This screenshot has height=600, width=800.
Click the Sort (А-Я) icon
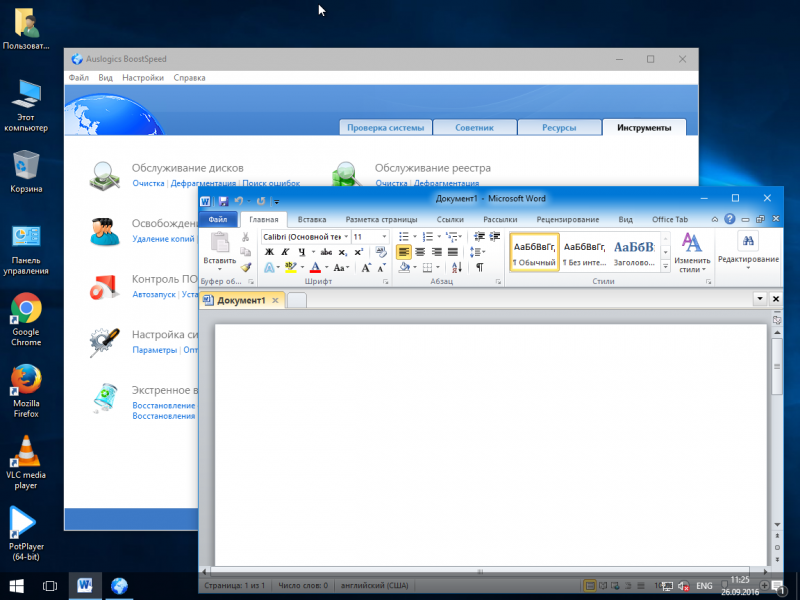(457, 267)
